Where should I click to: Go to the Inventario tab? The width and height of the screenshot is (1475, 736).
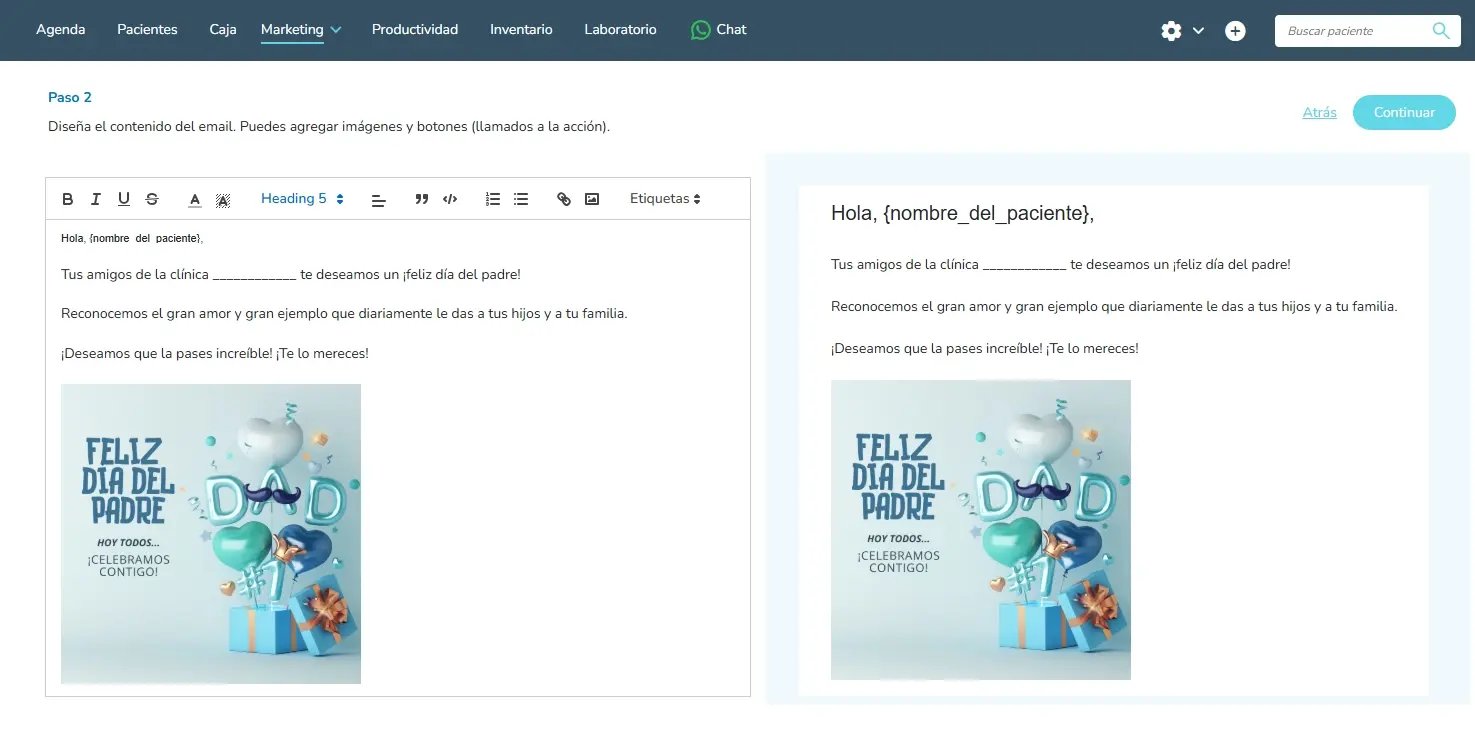tap(521, 30)
